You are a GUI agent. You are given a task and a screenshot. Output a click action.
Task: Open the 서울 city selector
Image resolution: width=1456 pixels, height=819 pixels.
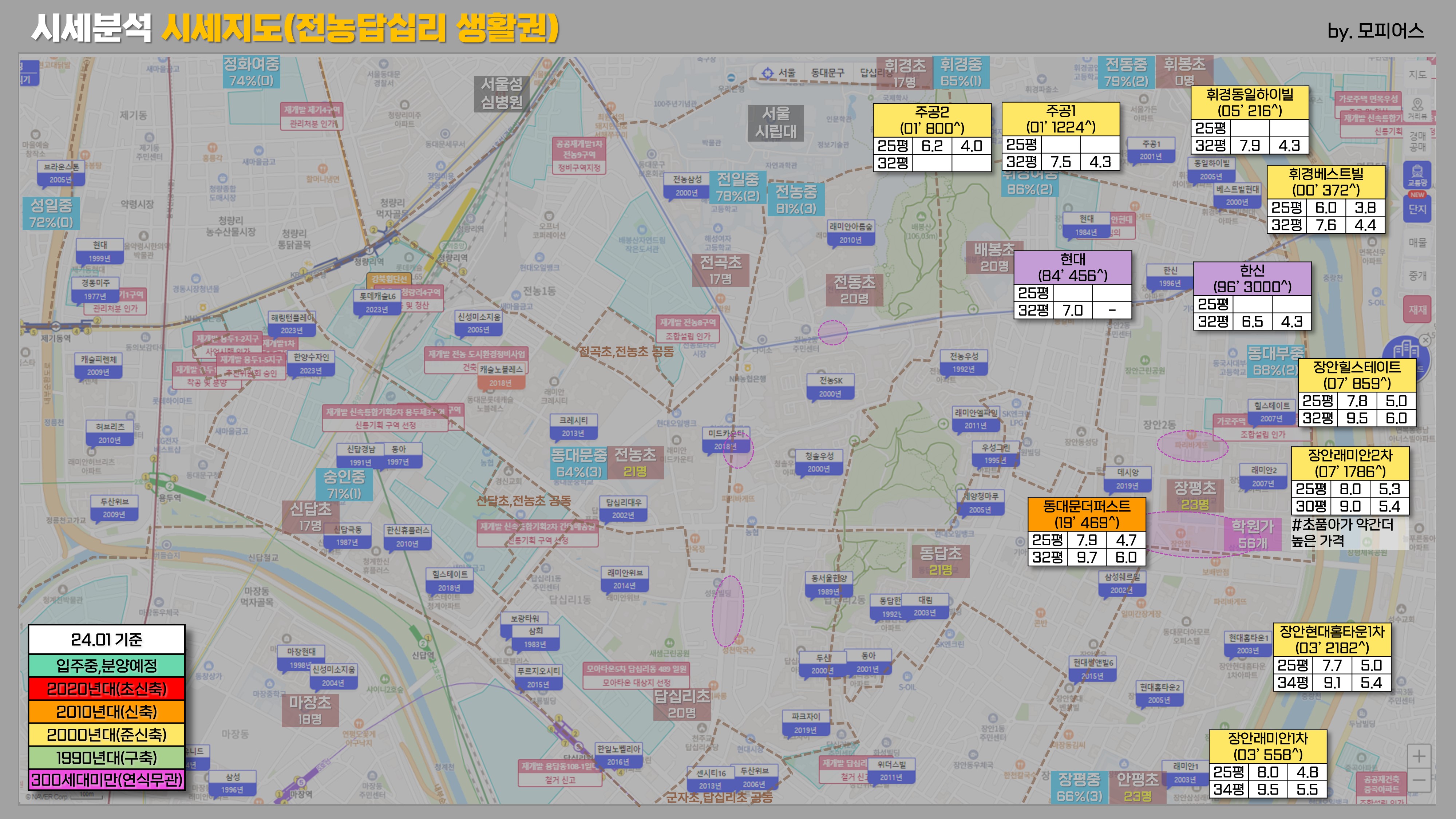[787, 73]
